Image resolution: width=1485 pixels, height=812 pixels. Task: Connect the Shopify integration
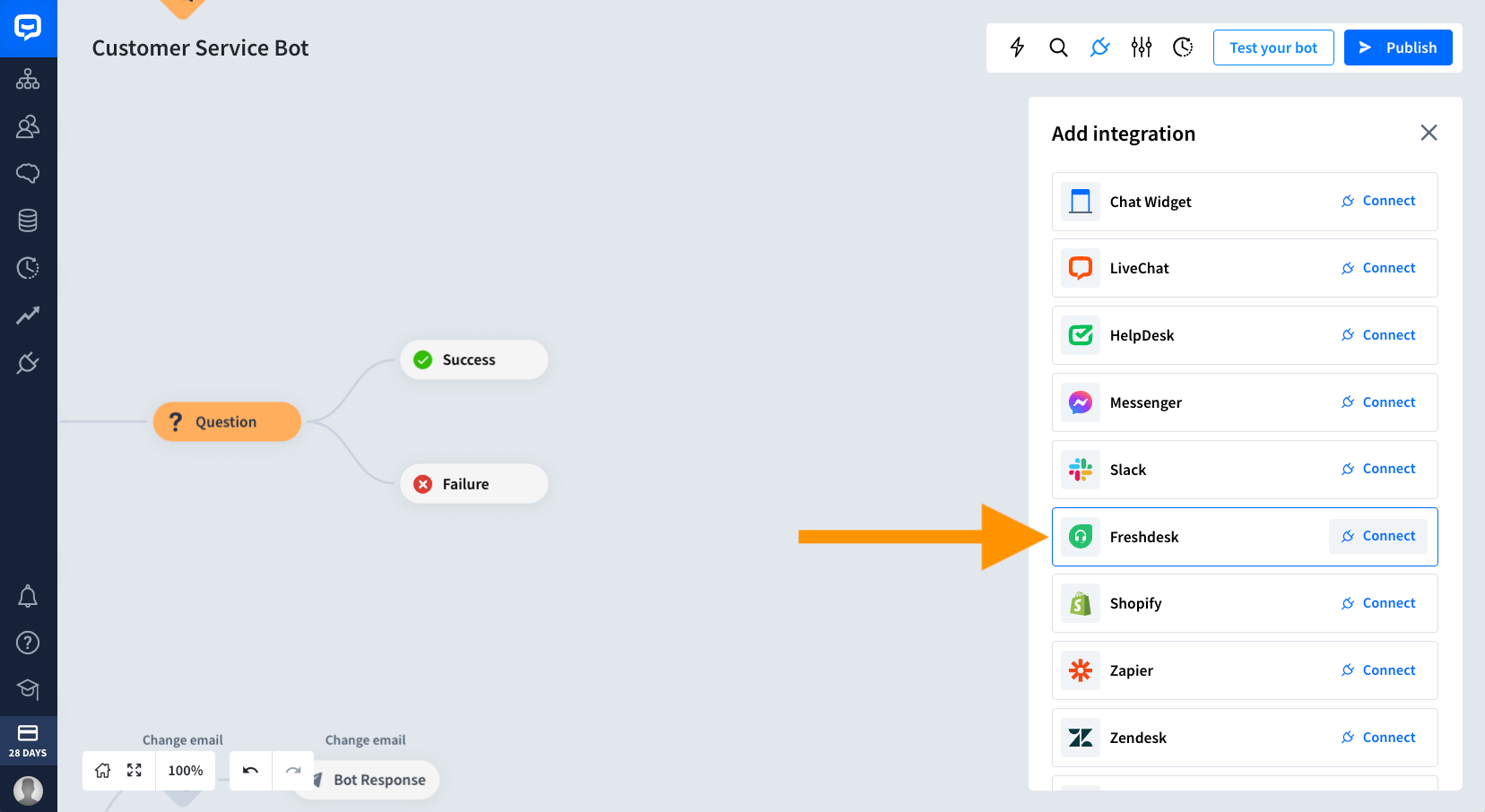click(x=1378, y=603)
